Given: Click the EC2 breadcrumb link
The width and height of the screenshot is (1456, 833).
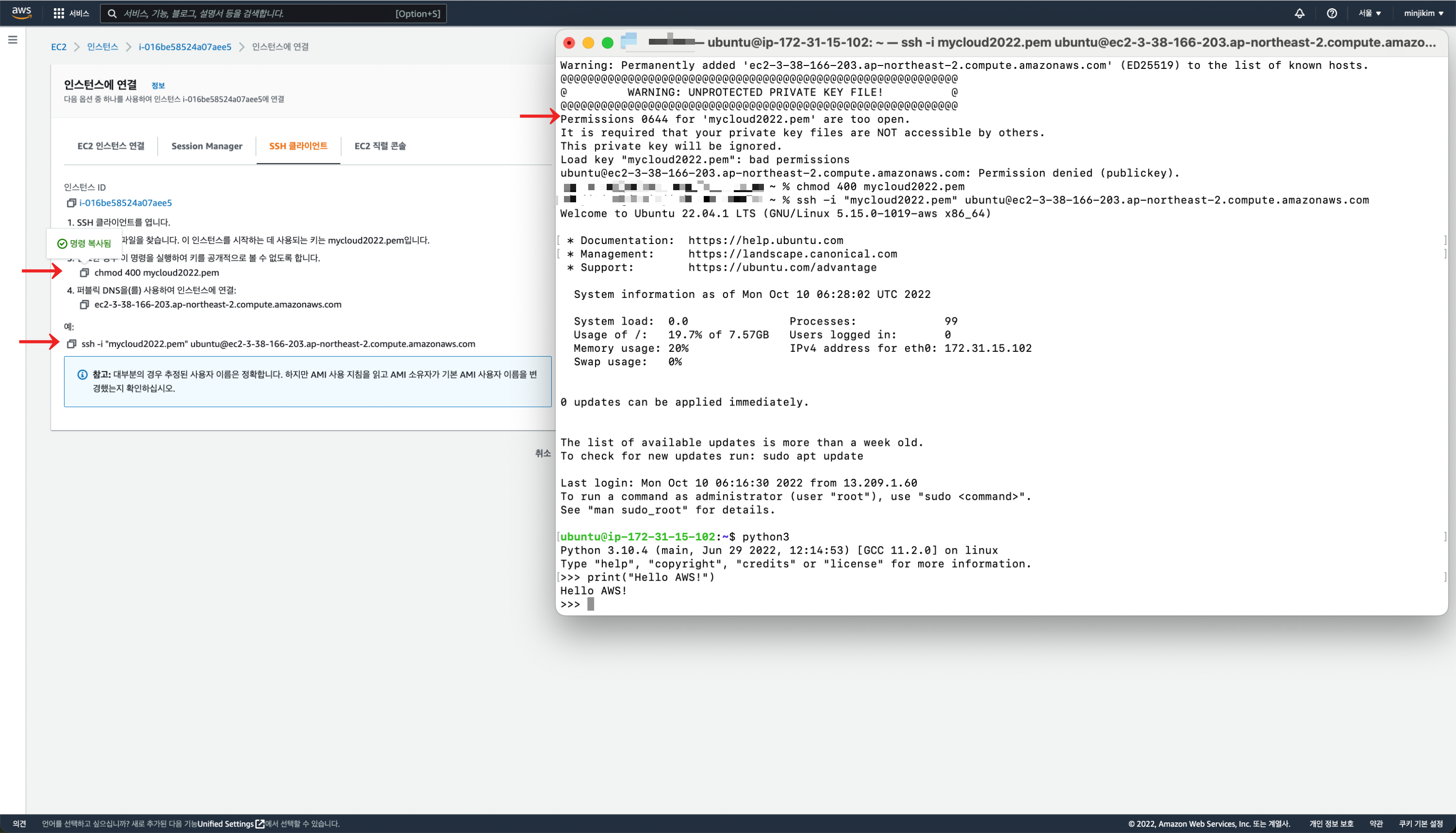Looking at the screenshot, I should [58, 47].
